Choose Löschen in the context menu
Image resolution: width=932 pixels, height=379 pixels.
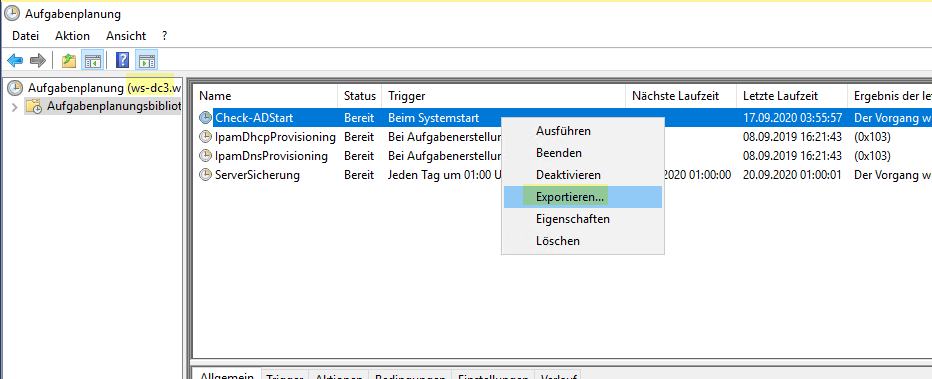point(582,241)
